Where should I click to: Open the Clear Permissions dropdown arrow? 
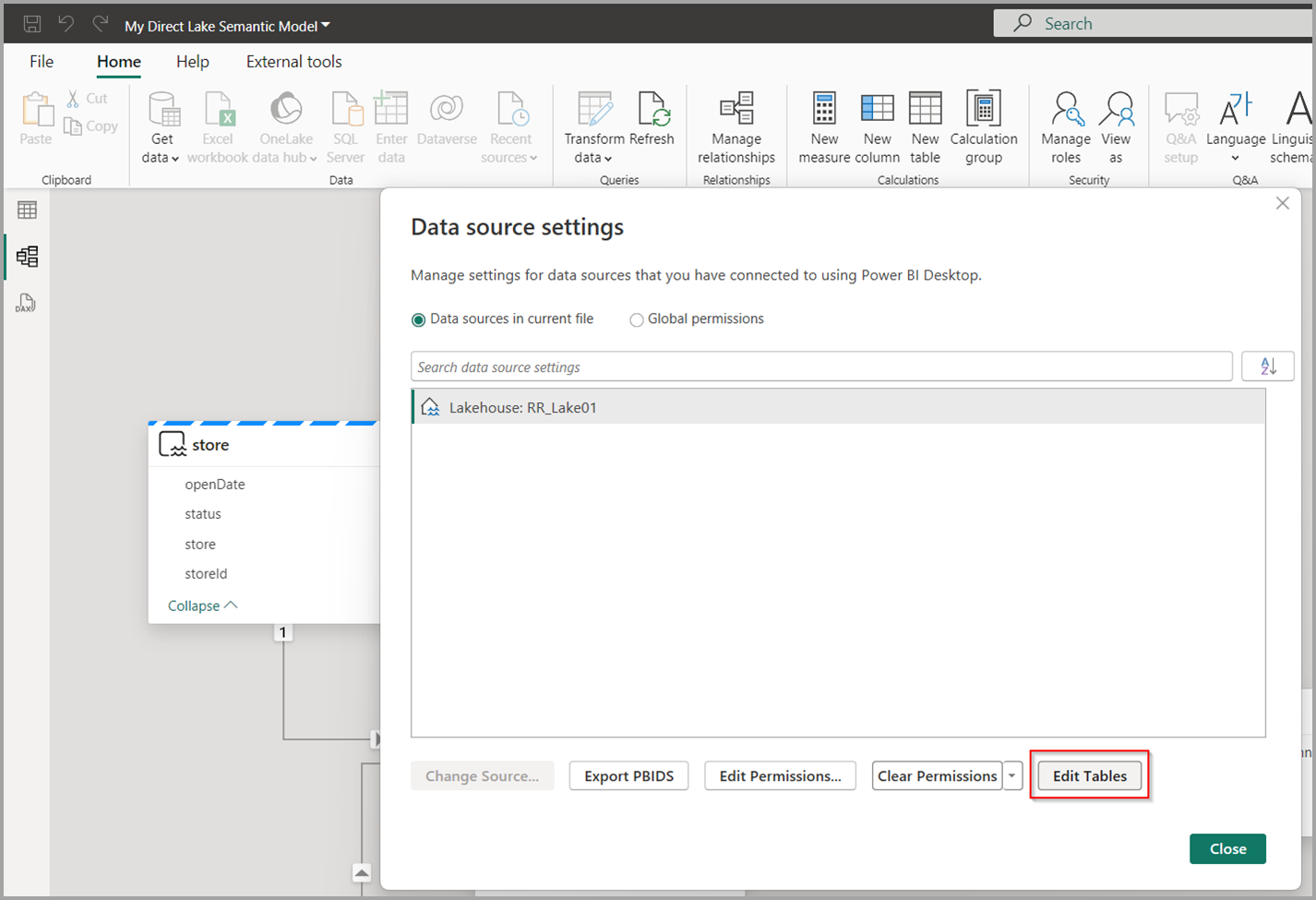[x=1012, y=776]
